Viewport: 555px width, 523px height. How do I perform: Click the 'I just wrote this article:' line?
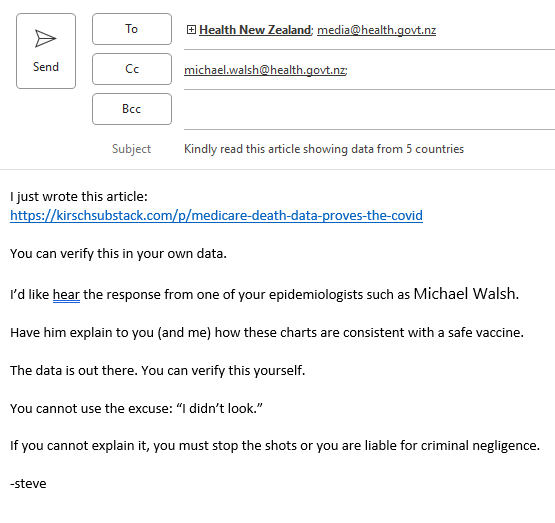click(79, 197)
